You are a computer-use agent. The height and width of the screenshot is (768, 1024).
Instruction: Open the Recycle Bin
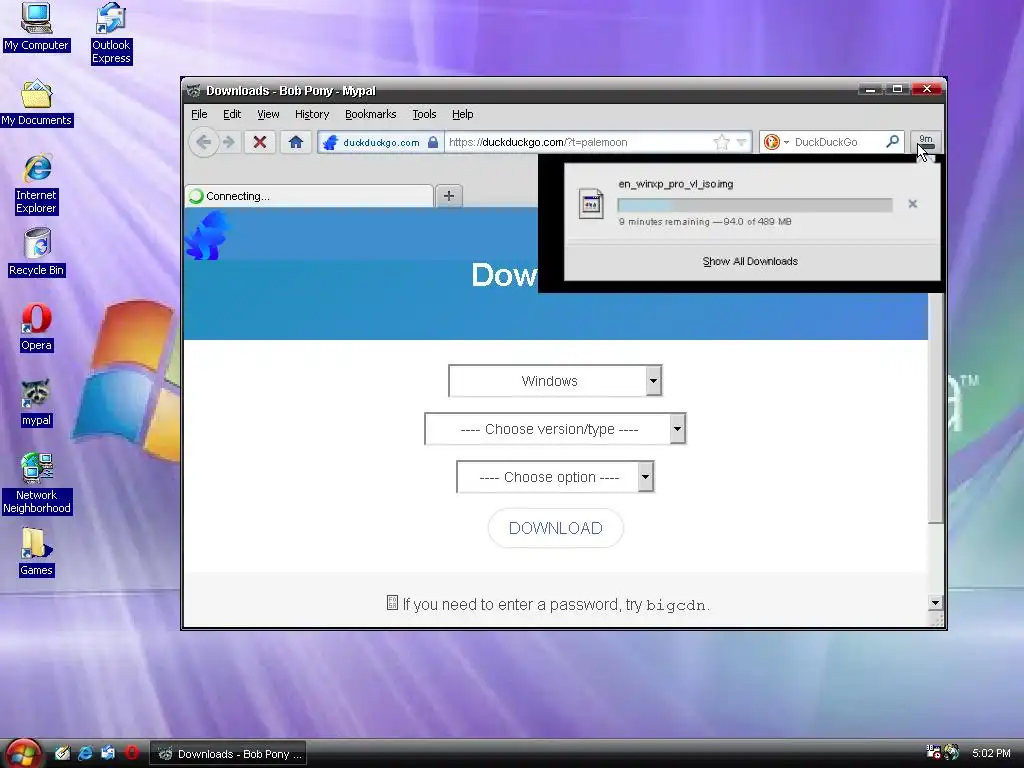tap(37, 252)
